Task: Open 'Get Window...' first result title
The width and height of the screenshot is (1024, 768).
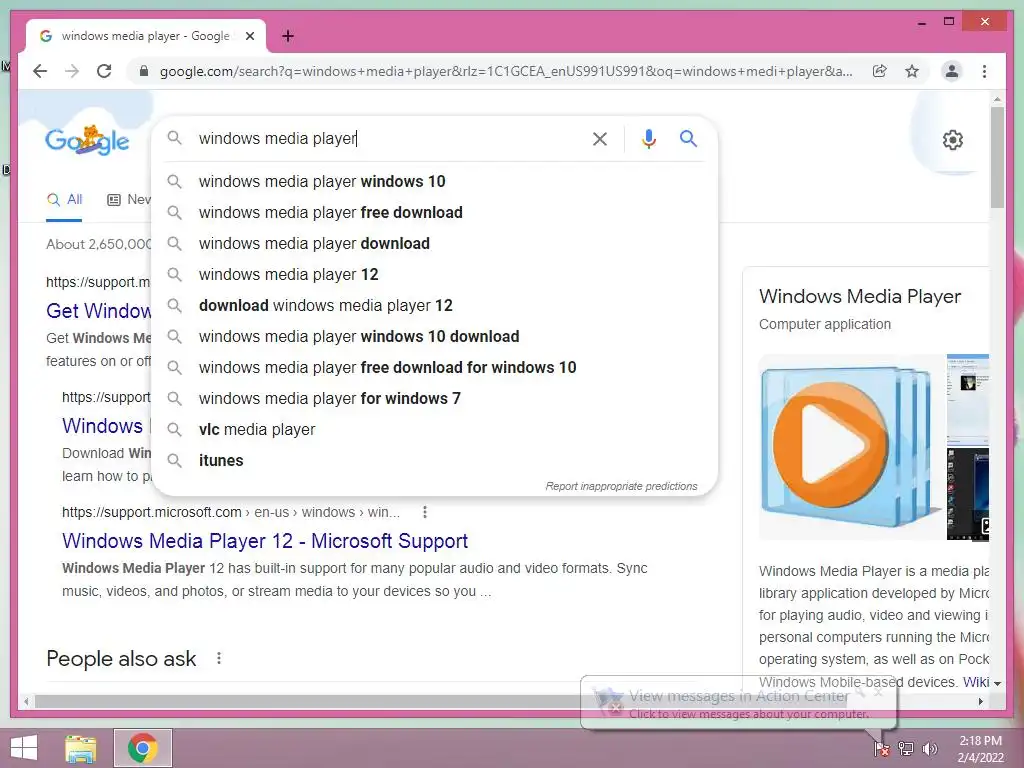Action: coord(99,311)
